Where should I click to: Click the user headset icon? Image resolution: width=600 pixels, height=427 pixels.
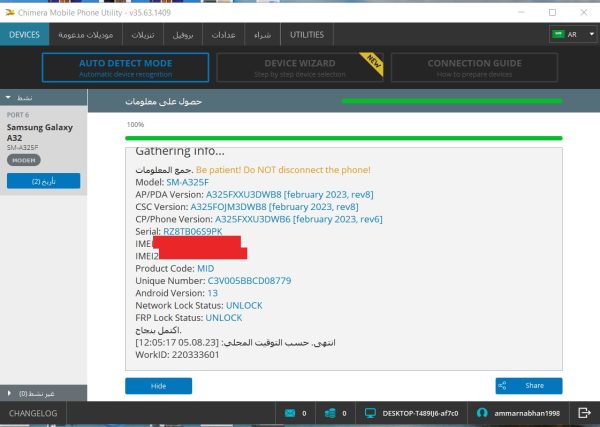pyautogui.click(x=482, y=413)
